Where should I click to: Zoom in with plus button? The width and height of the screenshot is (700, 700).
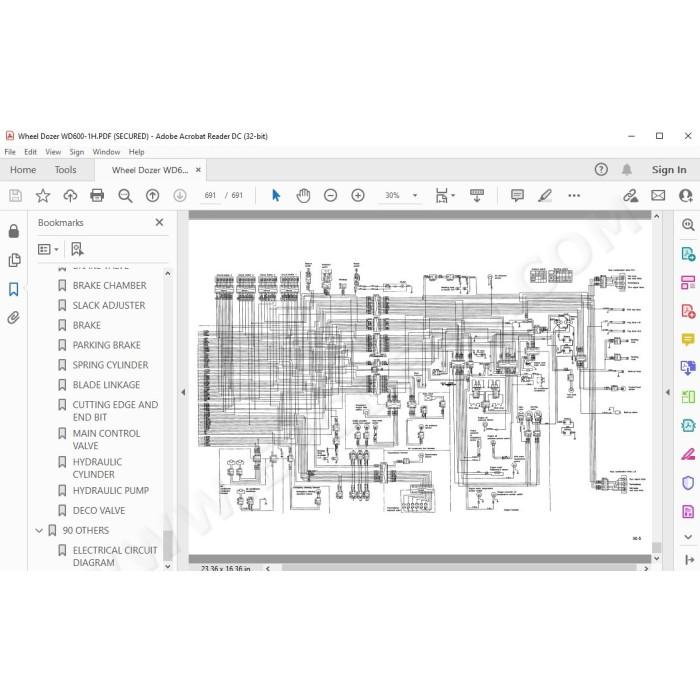coord(358,196)
